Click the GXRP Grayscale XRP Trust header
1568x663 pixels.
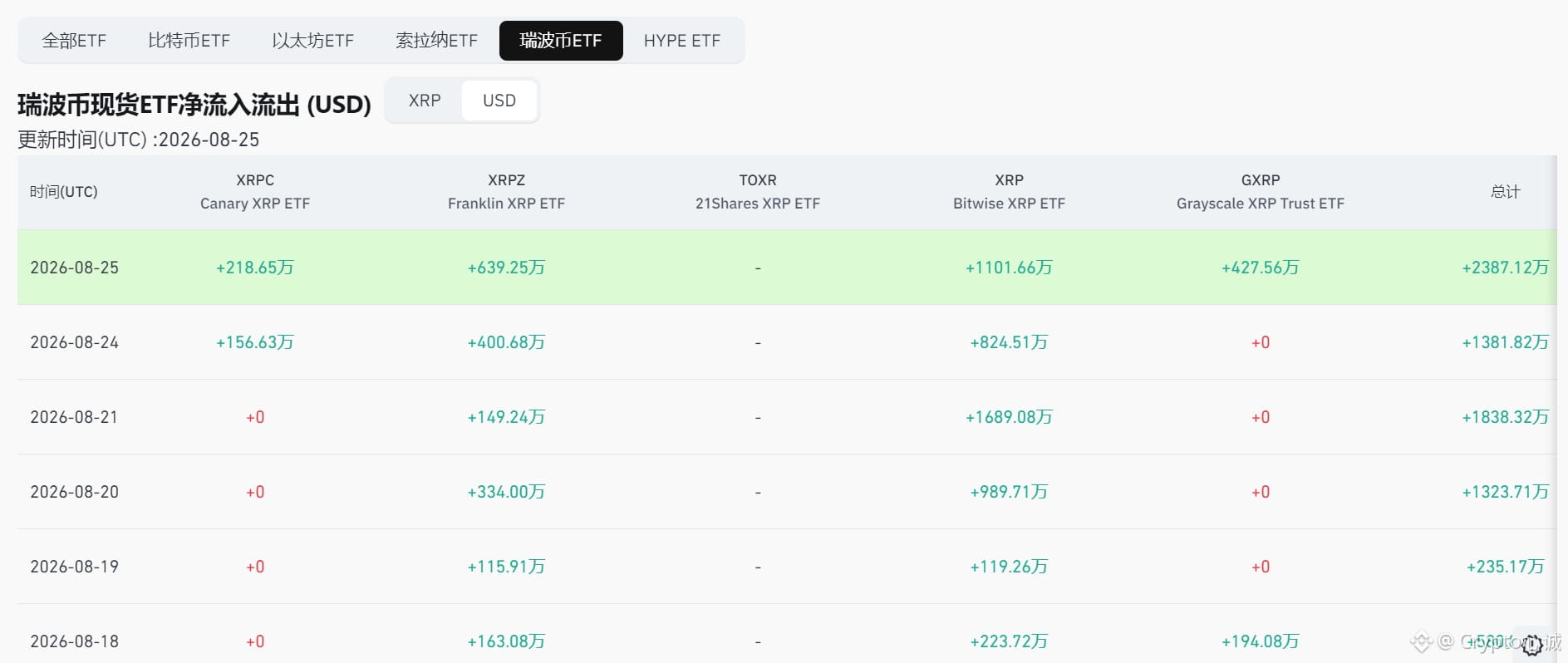click(1261, 192)
